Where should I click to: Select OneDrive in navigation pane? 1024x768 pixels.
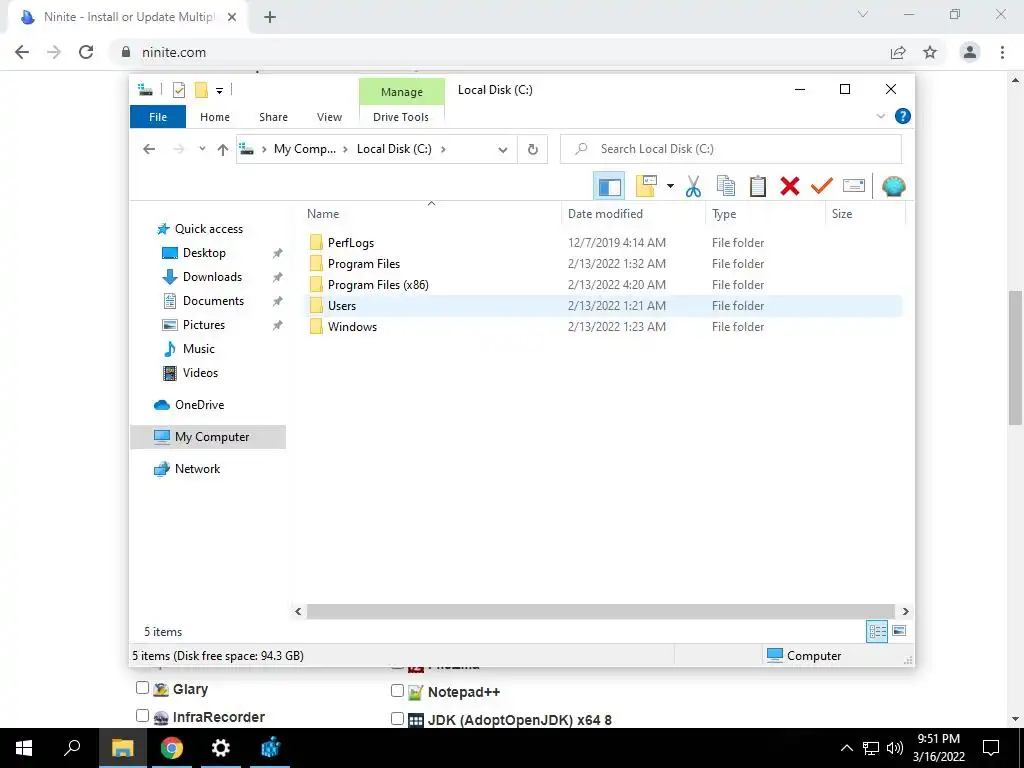[199, 405]
